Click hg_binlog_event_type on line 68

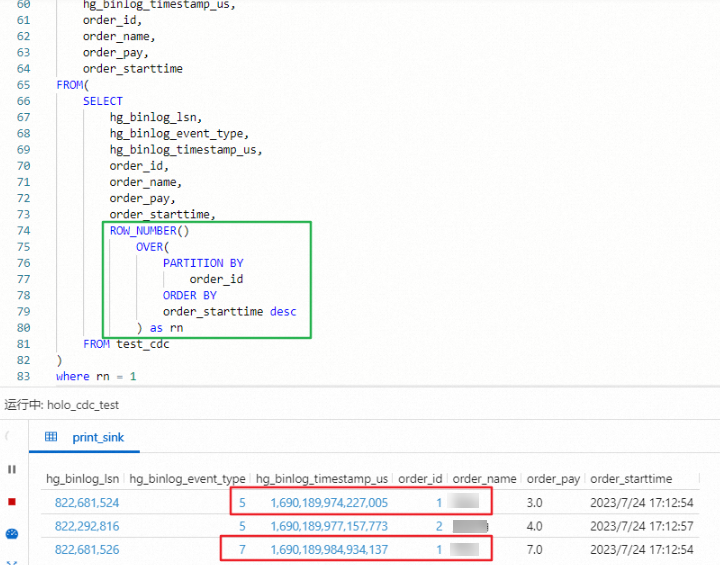179,134
